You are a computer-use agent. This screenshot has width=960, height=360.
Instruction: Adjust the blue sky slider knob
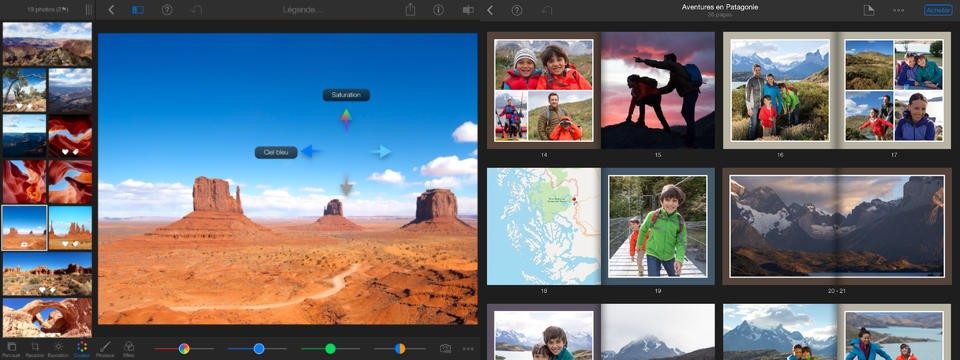coord(259,348)
